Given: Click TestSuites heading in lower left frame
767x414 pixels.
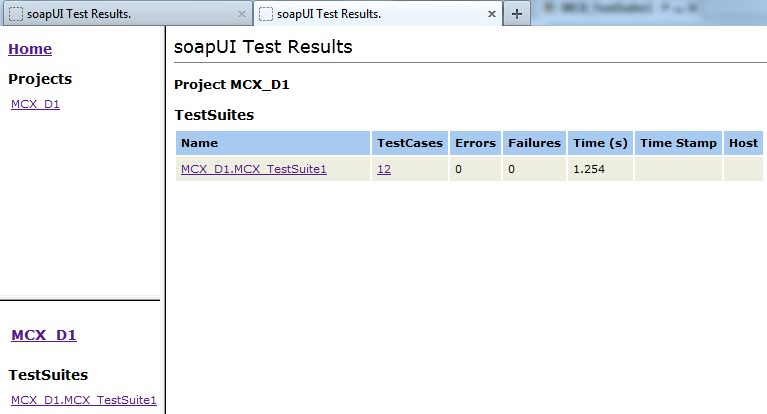Looking at the screenshot, I should pos(48,375).
